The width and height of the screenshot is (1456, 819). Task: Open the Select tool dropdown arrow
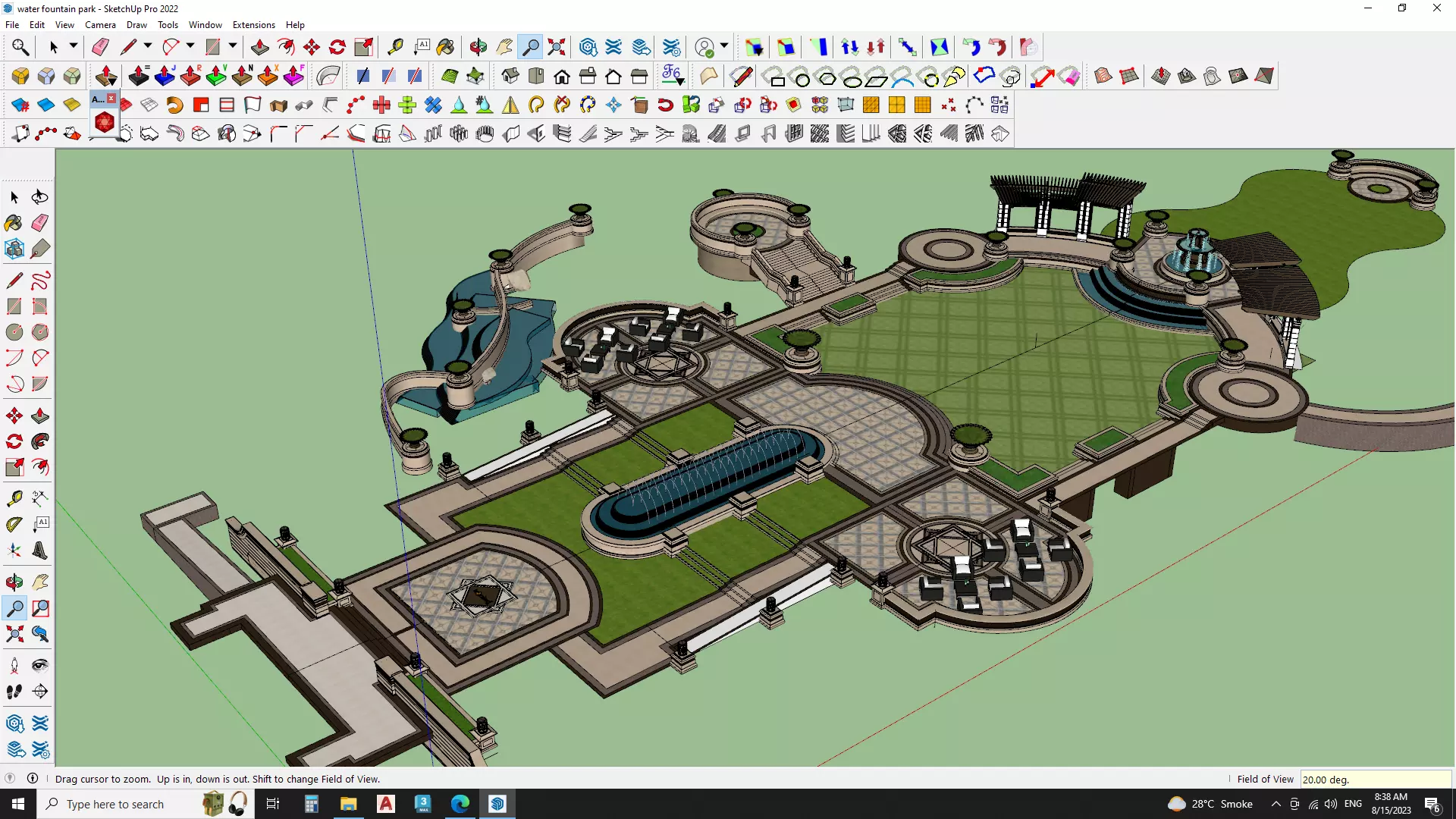click(74, 46)
